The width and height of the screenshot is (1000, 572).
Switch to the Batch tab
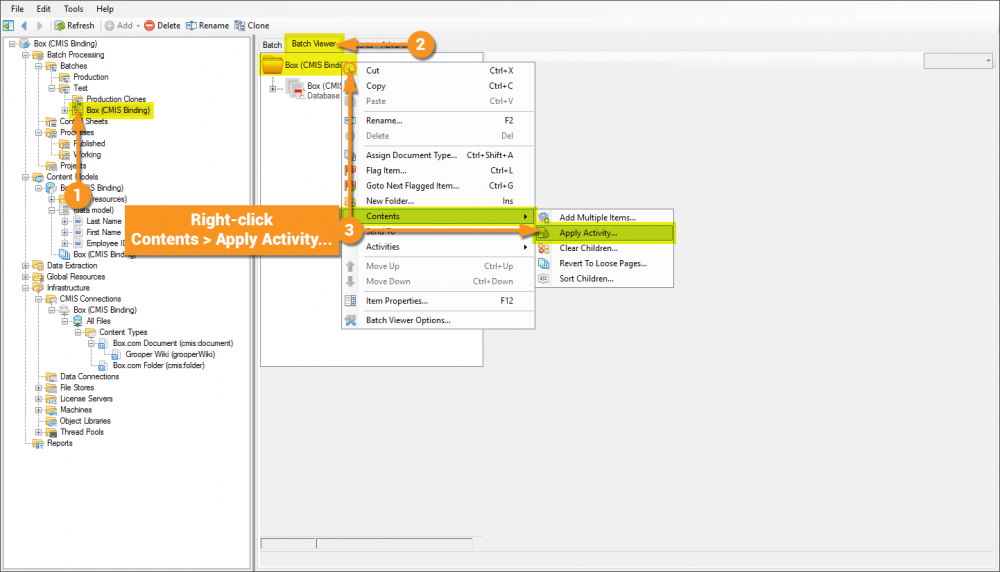(x=272, y=45)
